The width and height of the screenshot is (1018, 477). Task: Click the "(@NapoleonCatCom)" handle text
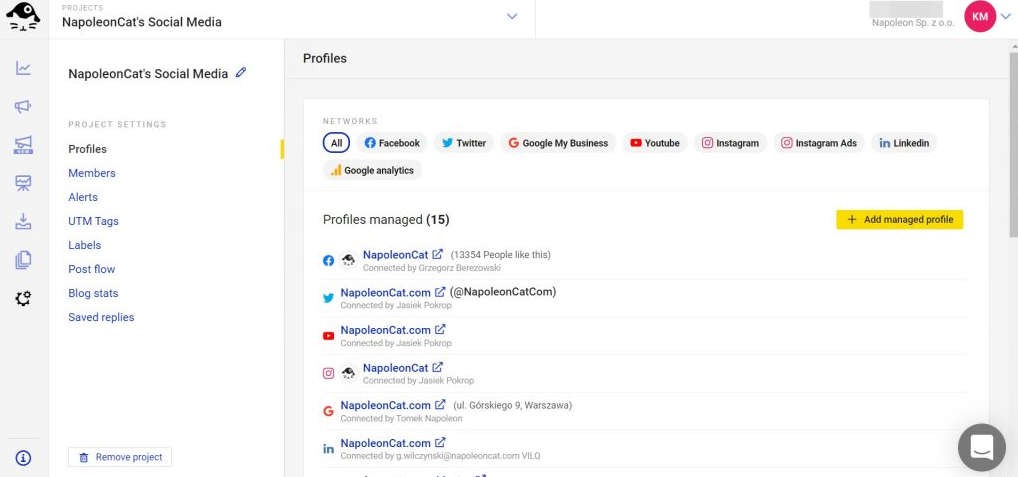(x=503, y=292)
